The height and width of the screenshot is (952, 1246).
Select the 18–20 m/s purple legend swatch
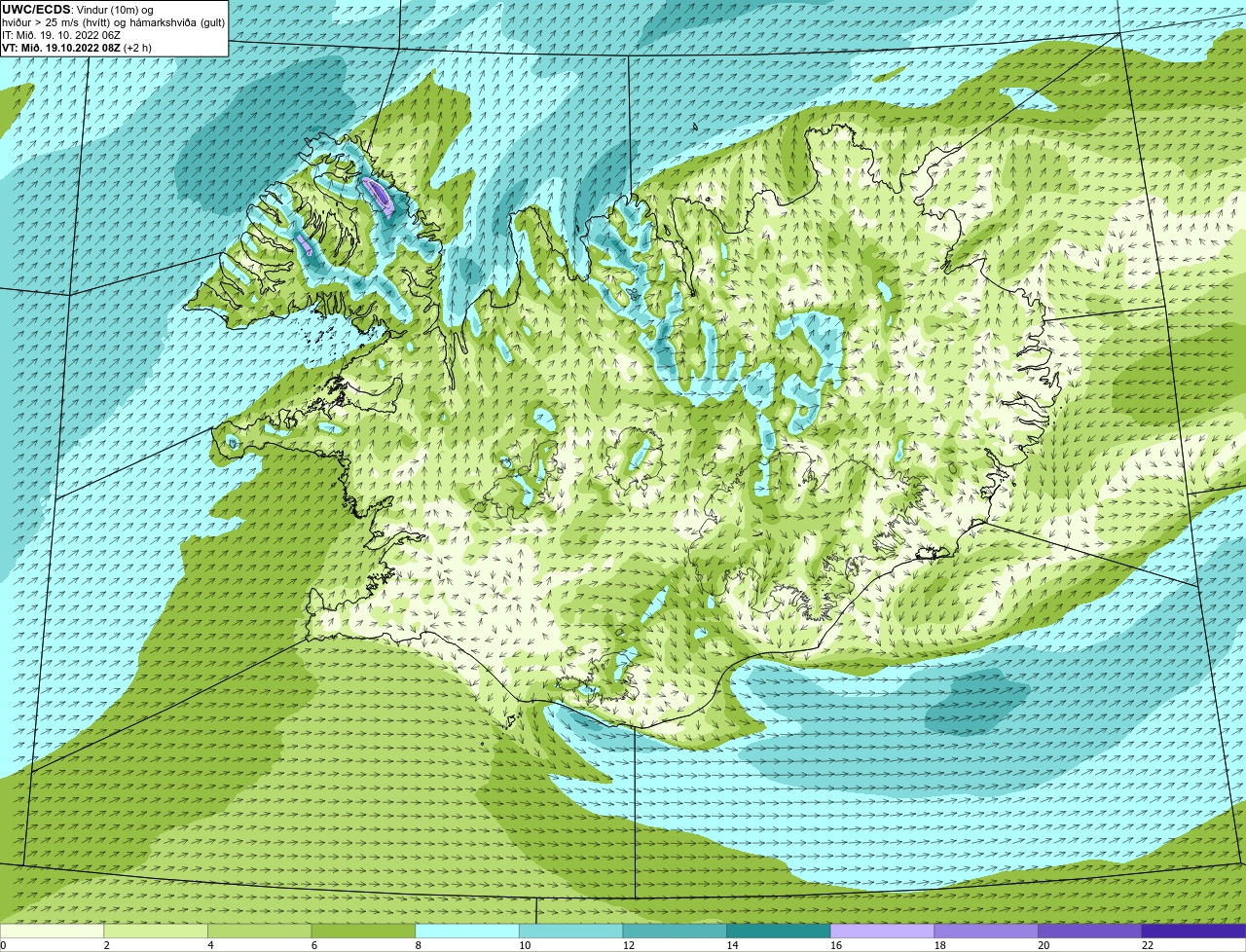point(986,931)
